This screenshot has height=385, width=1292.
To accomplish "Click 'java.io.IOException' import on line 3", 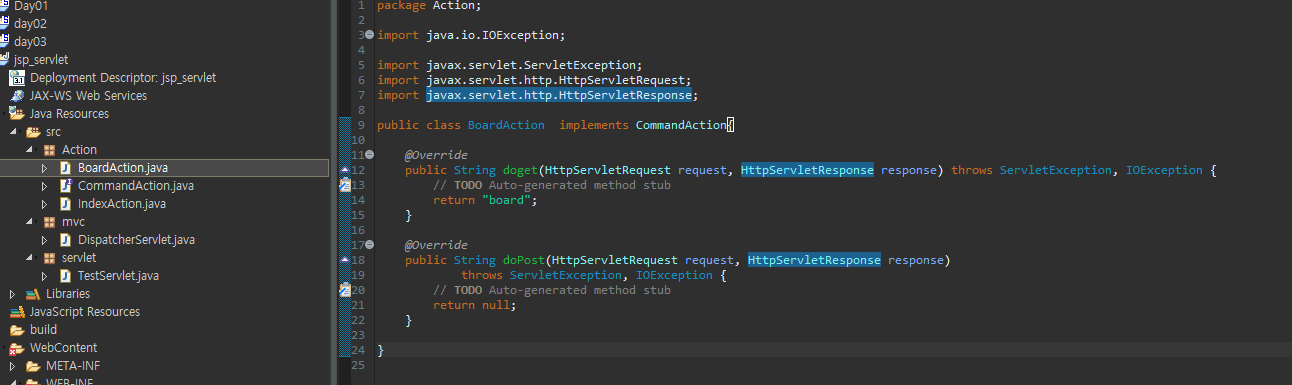I will (492, 35).
